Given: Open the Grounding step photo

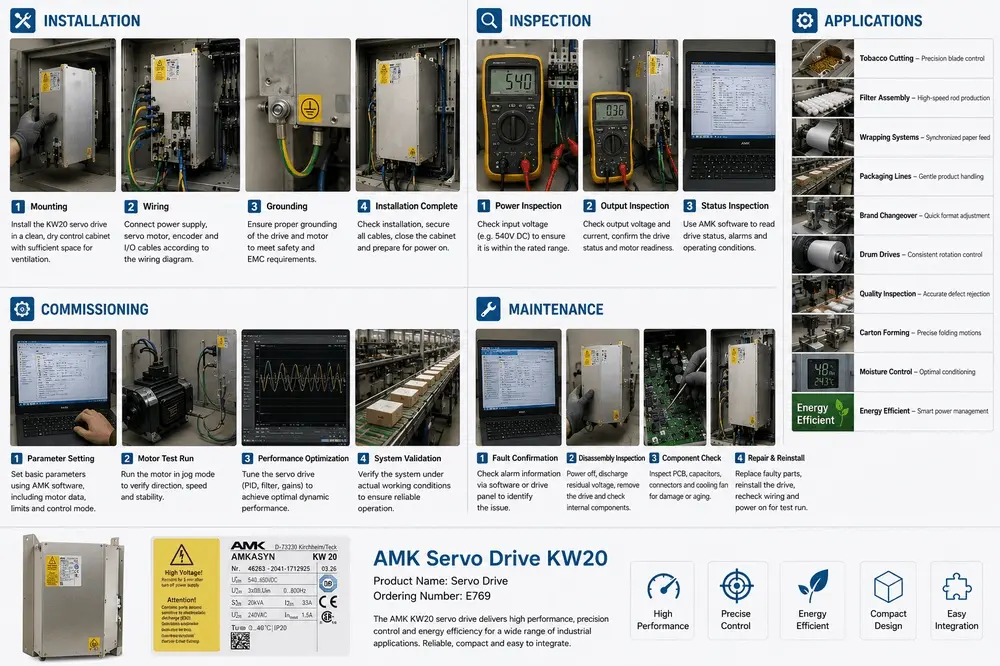Looking at the screenshot, I should [298, 115].
